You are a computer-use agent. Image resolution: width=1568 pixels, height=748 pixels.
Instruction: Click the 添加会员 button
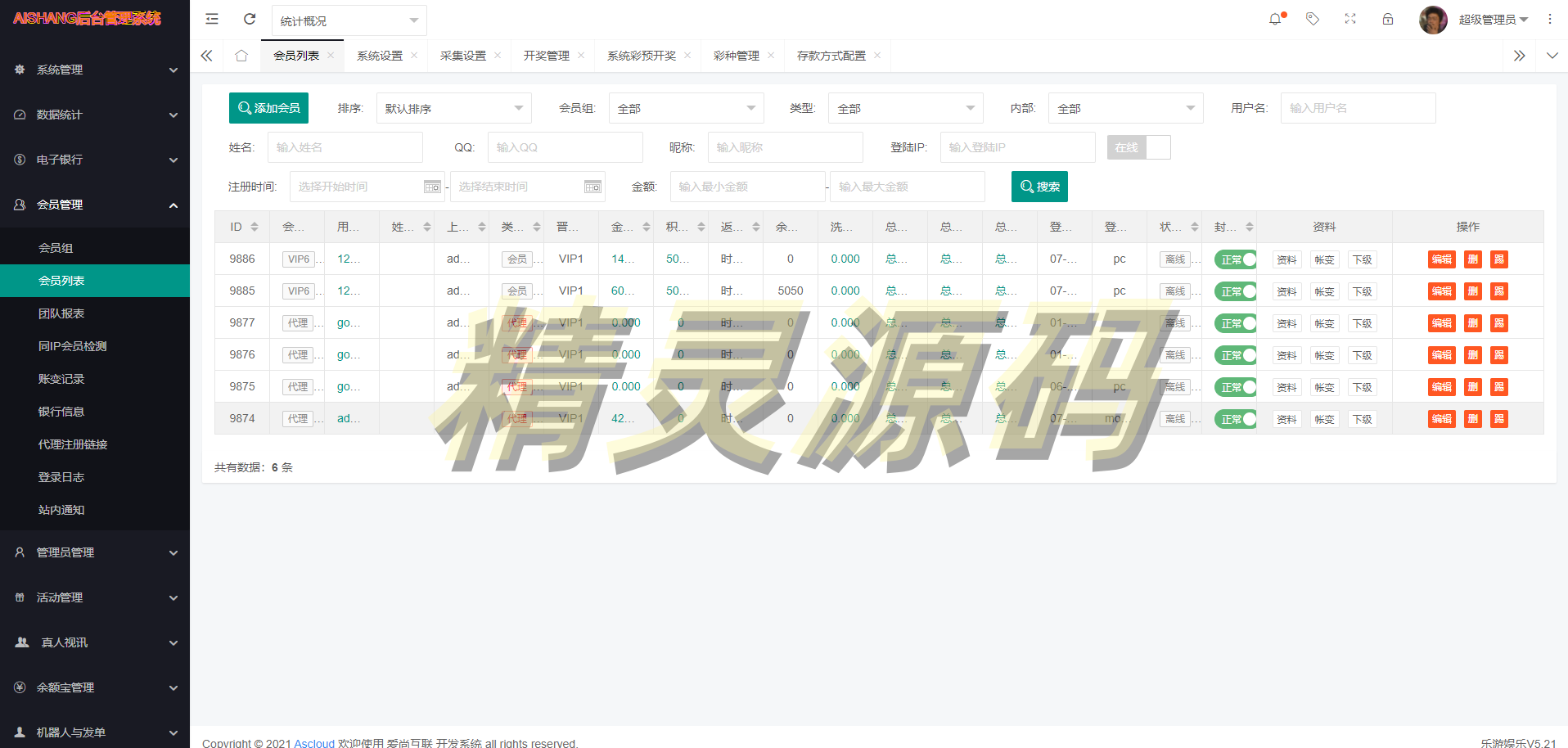tap(268, 108)
